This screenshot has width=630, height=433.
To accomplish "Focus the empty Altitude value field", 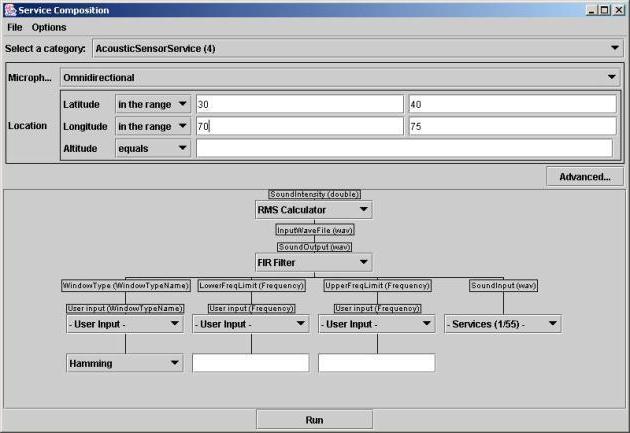I will [x=404, y=148].
